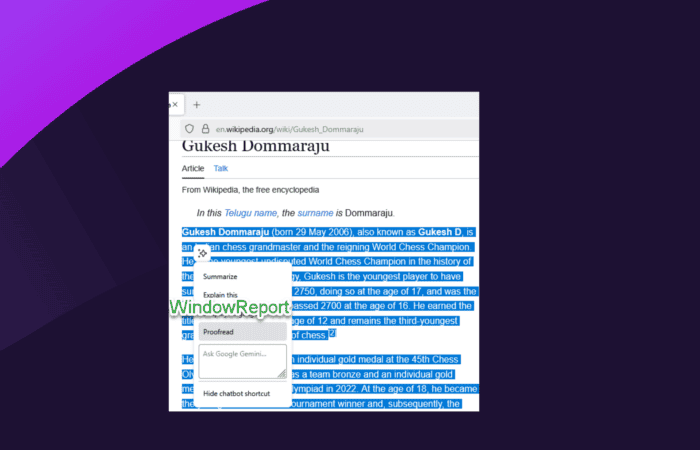Screen dimensions: 700x450
Task: Click the site security padlock icon
Action: 205,129
